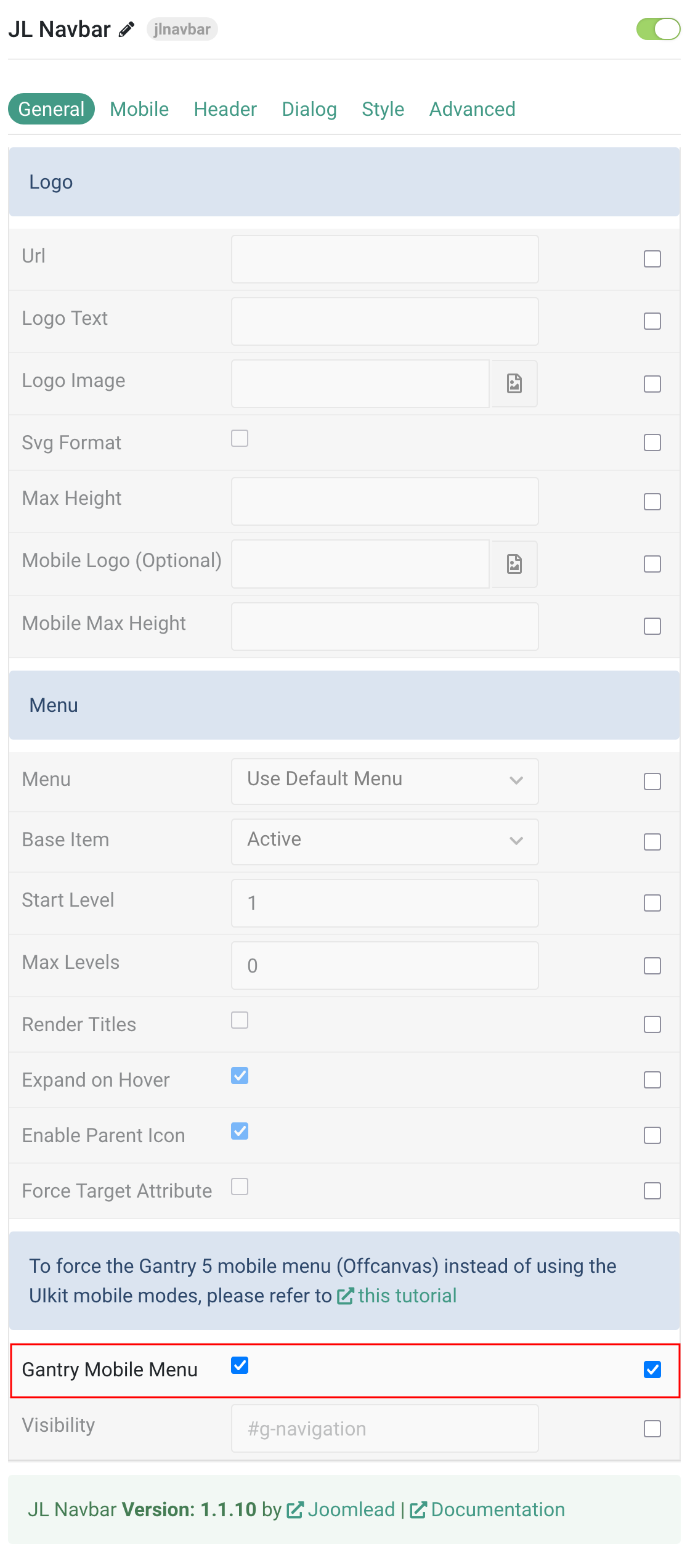Click external link icon before Documentation

pyautogui.click(x=418, y=1509)
